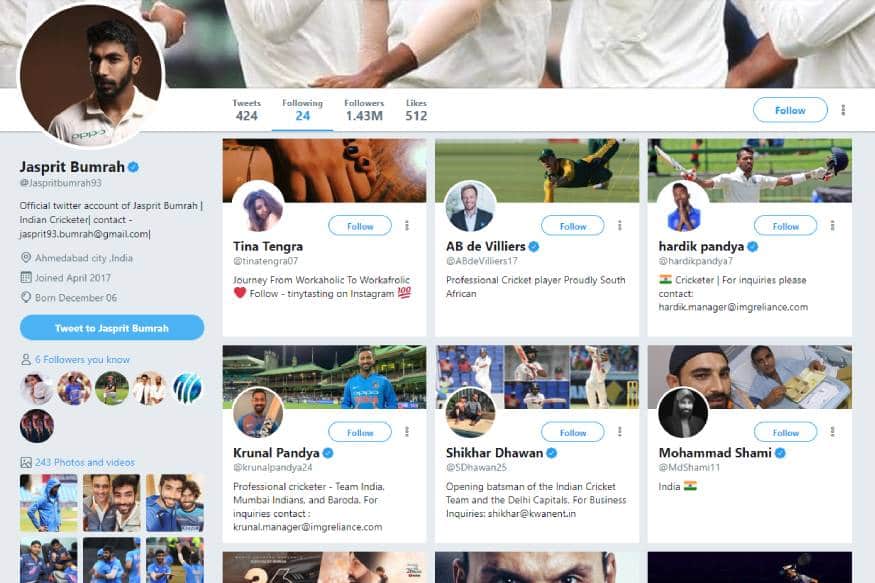The width and height of the screenshot is (875, 583).
Task: Open AB de Villiers card's three-dot menu
Action: [x=619, y=226]
